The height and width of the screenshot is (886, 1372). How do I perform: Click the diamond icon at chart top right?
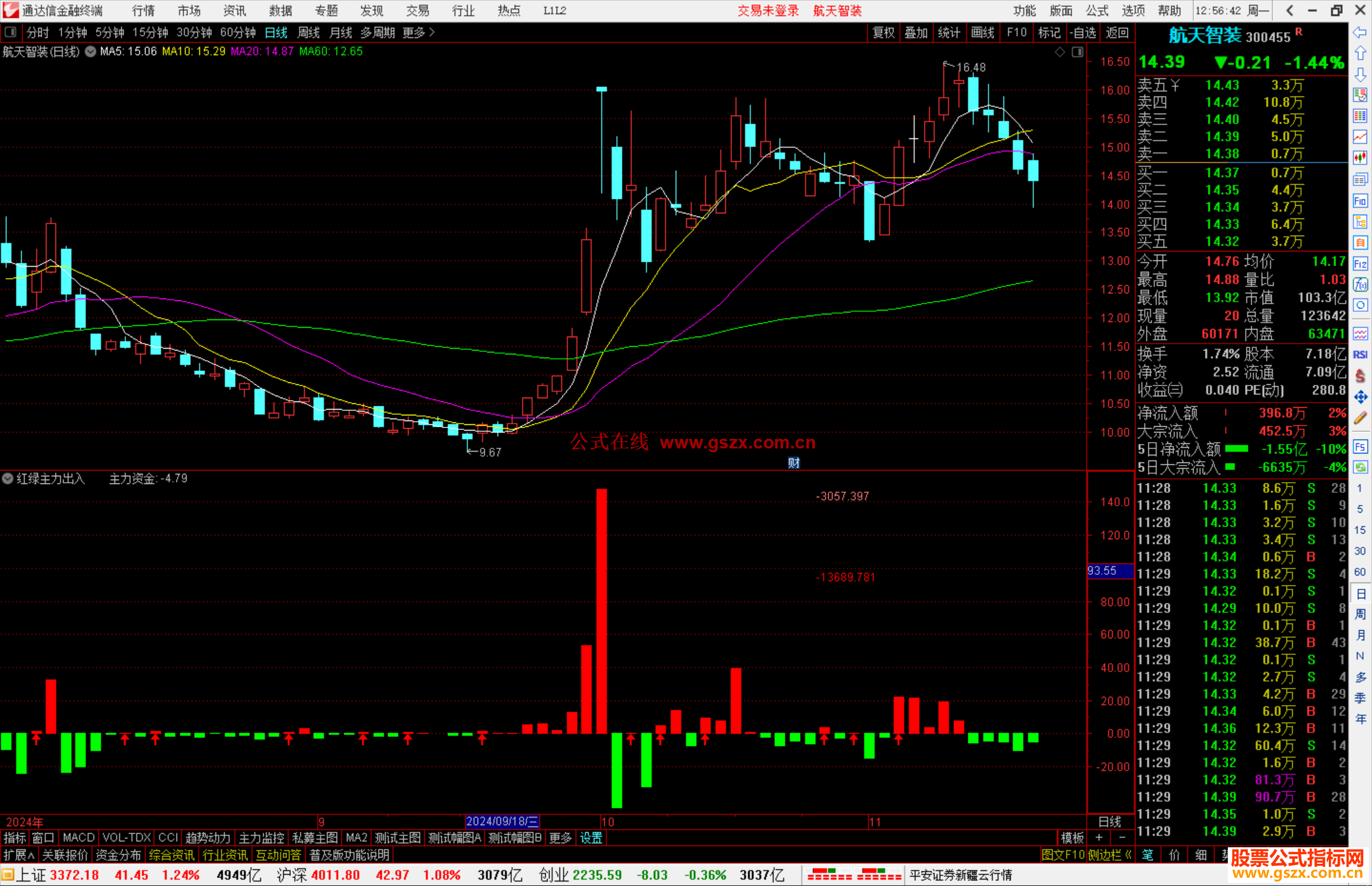pos(1060,52)
